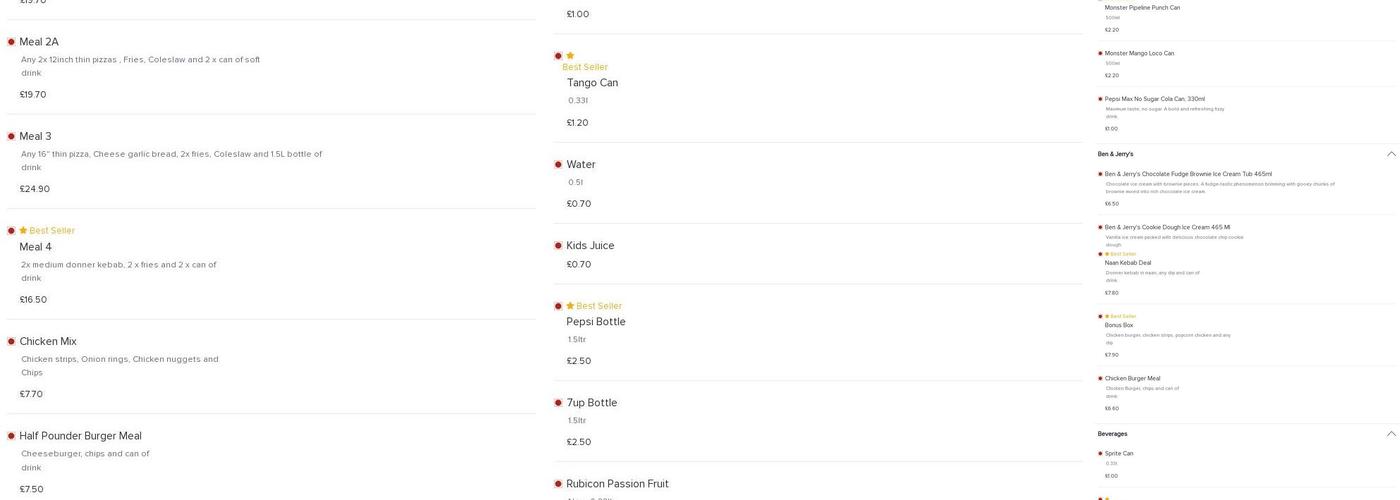Screen dimensions: 1400x500
Task: Click the Sprite Can item under Beverages
Action: tap(1119, 454)
